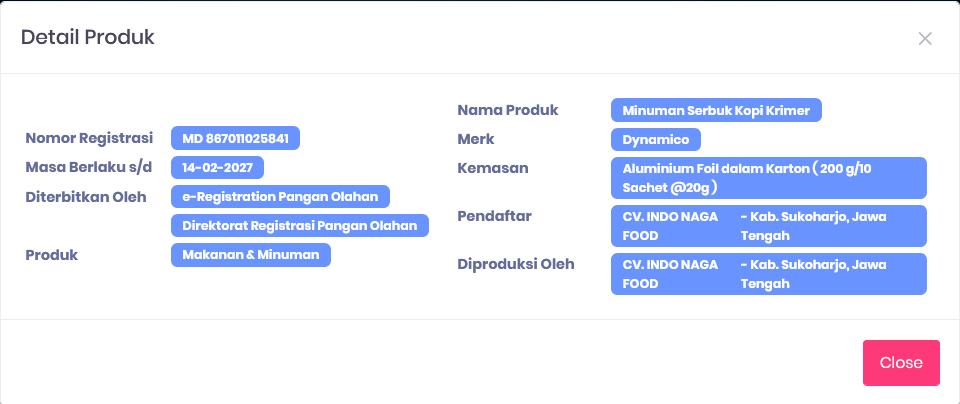The image size is (960, 404).
Task: Close the dialog with the X icon
Action: click(925, 39)
